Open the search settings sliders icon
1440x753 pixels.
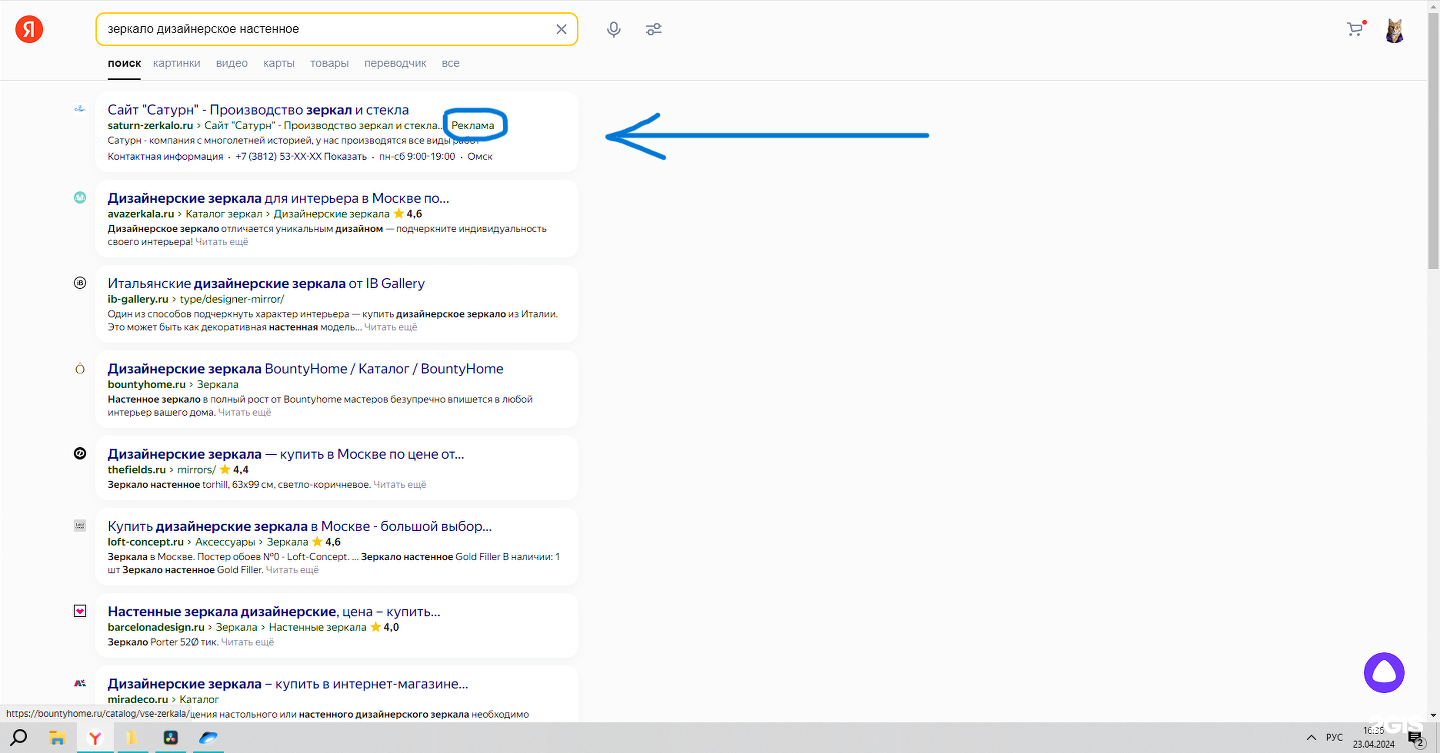click(x=654, y=29)
